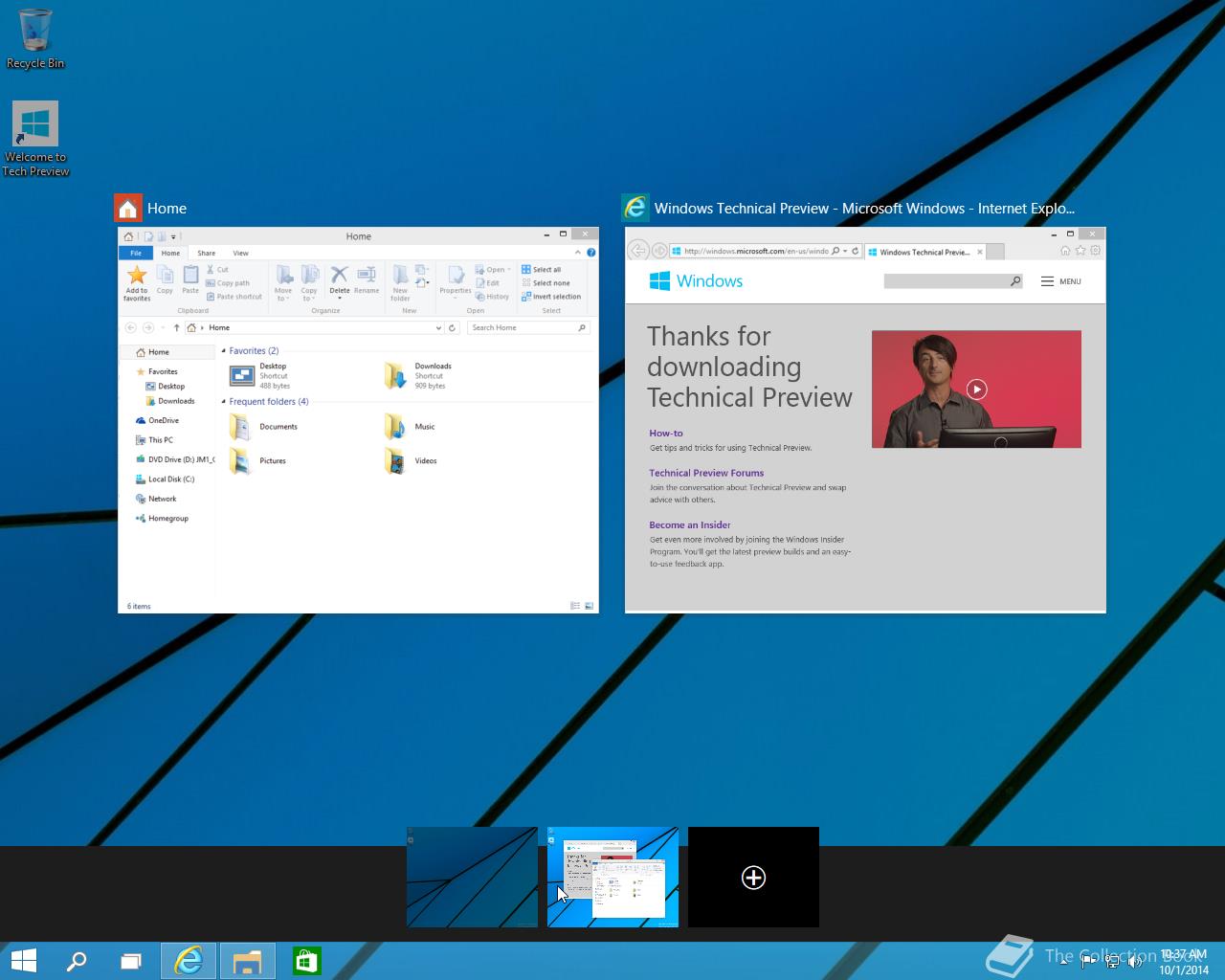Screen dimensions: 1225x980
Task: Add a new virtual desktop
Action: [753, 877]
